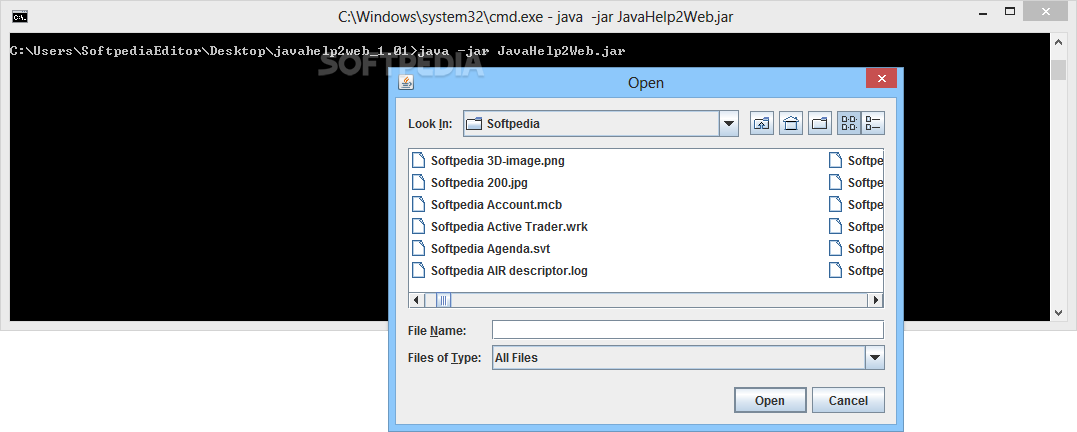
Task: Click the cmd window vertical scrollbar thumb
Action: [x=1058, y=70]
